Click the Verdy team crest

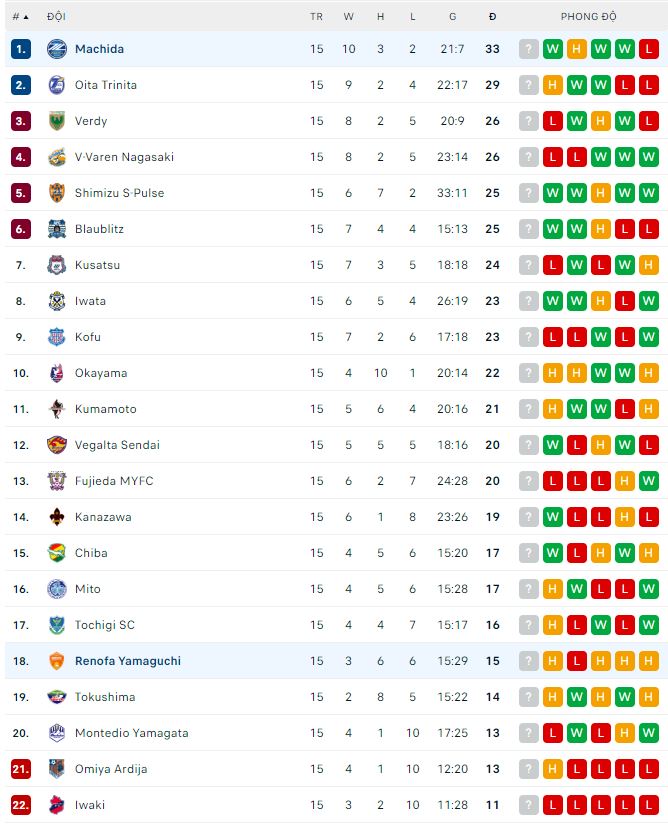click(x=56, y=121)
